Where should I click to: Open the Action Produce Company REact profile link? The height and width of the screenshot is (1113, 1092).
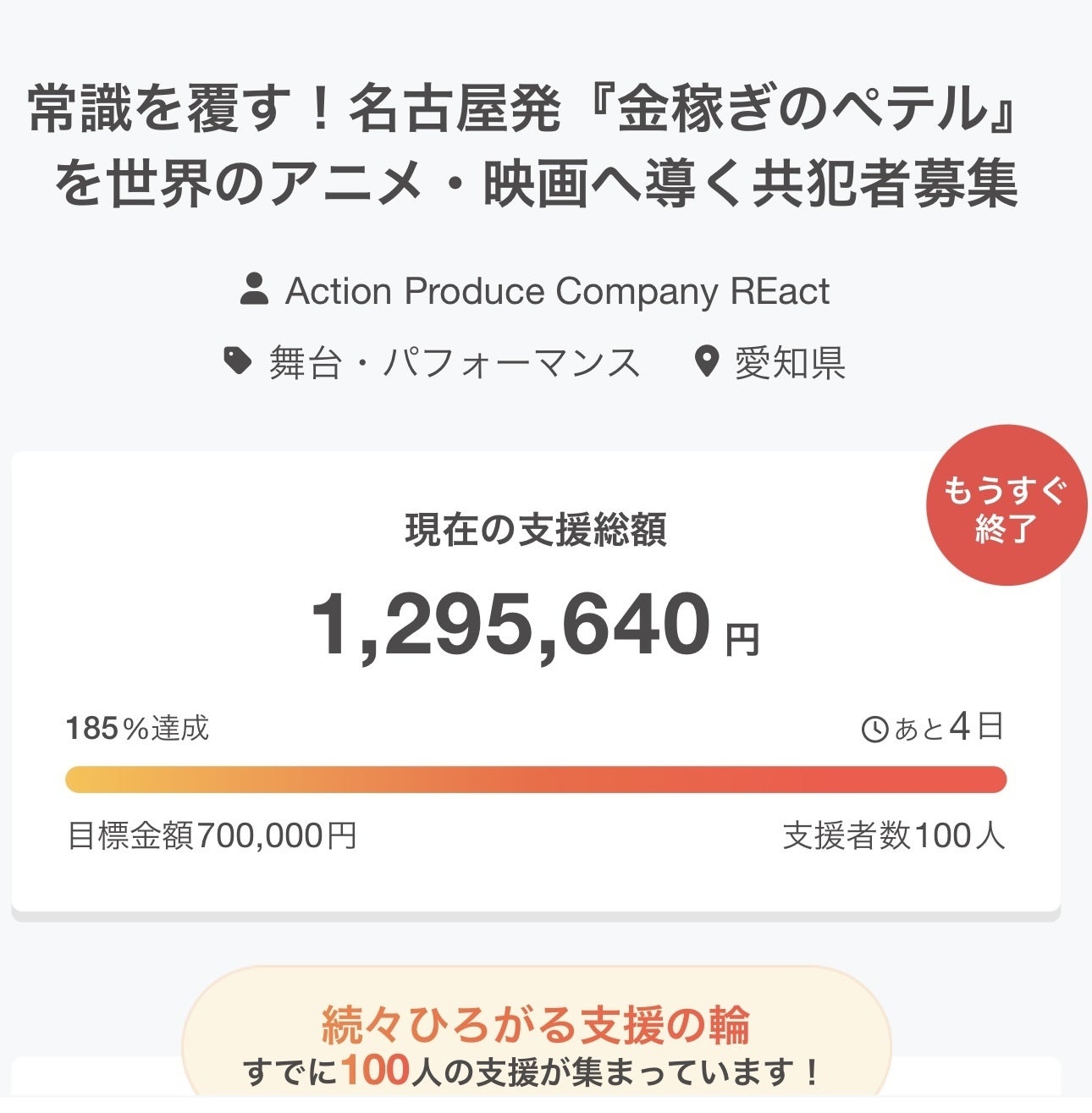pos(557,291)
